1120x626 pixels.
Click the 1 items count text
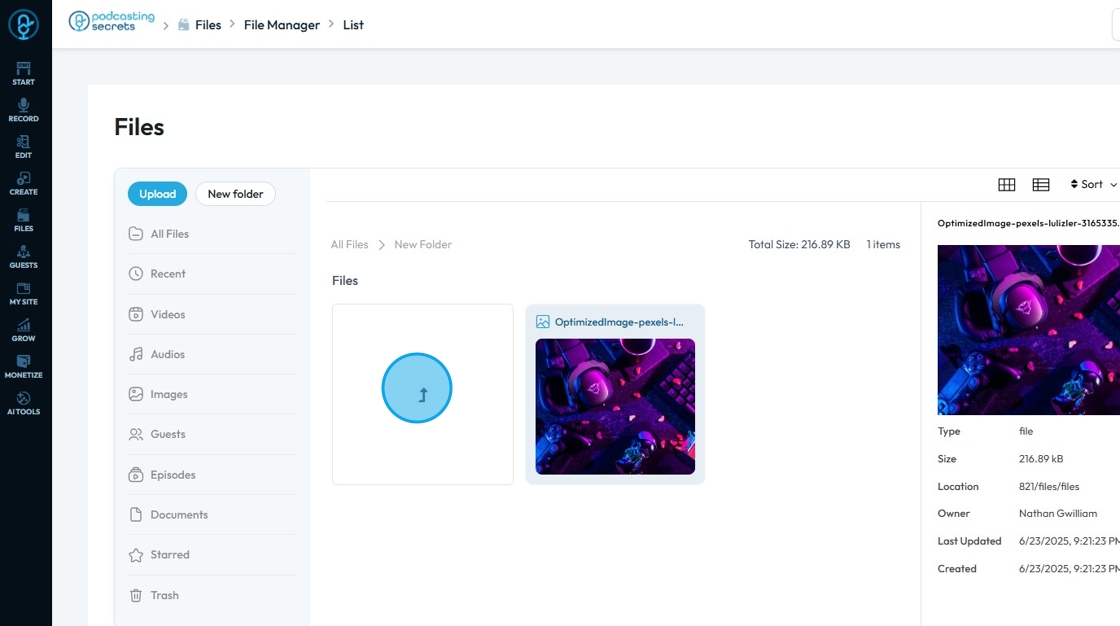[883, 244]
